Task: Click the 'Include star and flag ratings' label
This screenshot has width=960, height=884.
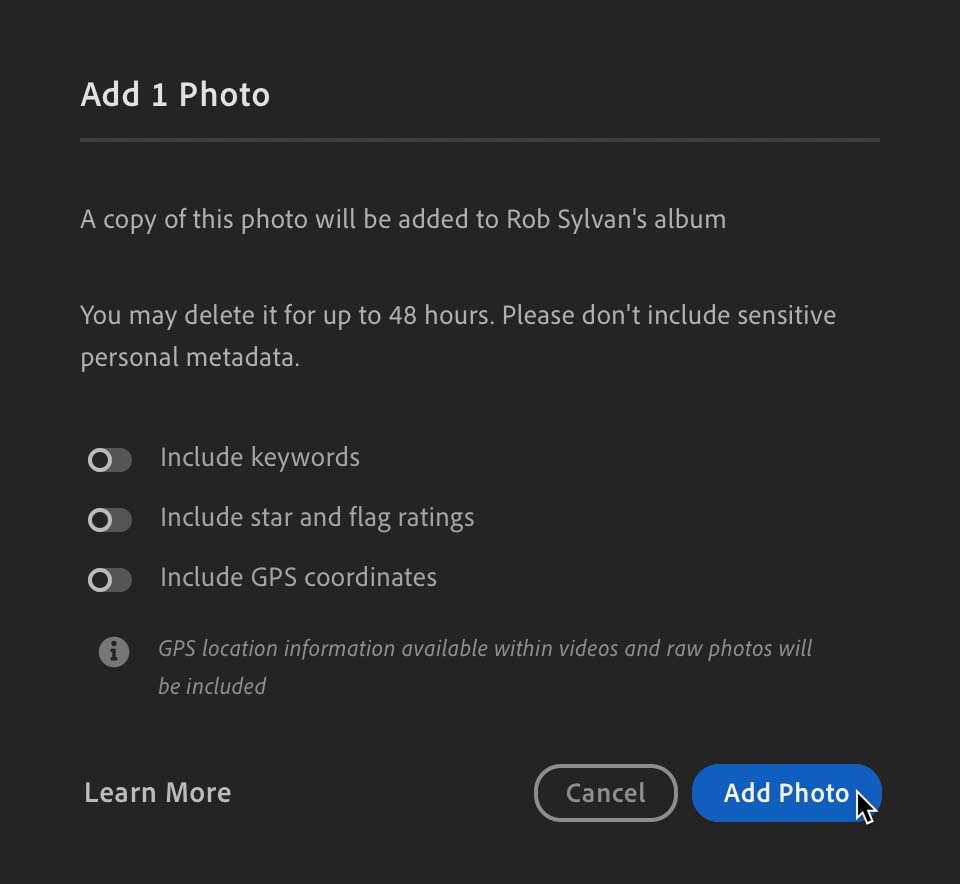Action: pos(317,518)
